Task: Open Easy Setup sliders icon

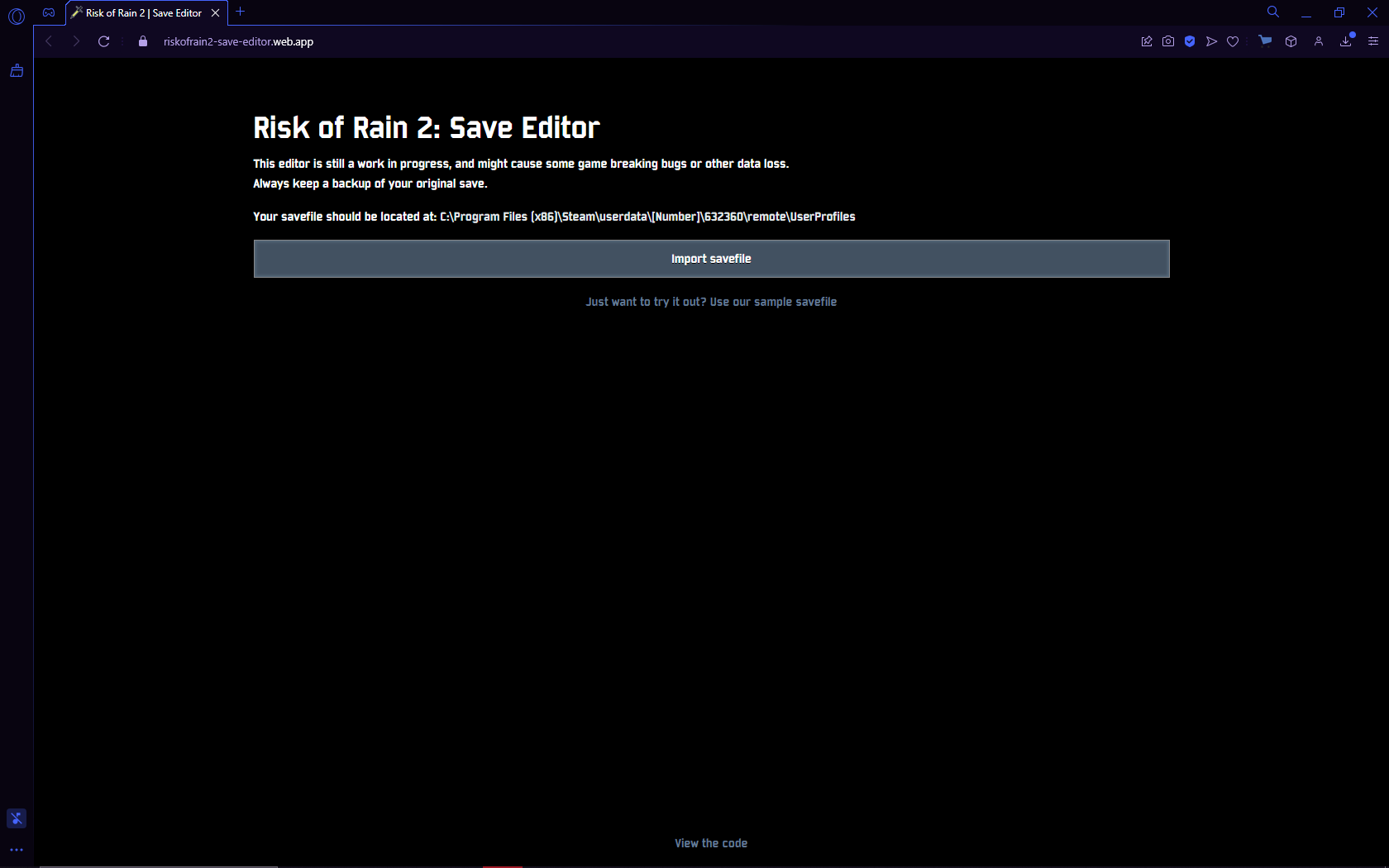Action: (1373, 41)
